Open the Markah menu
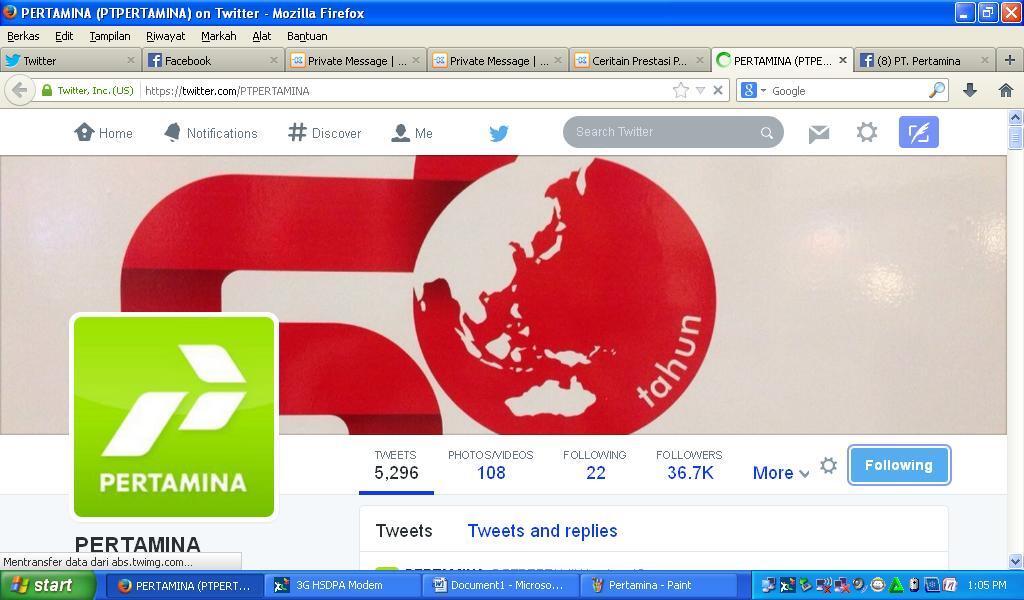The height and width of the screenshot is (600, 1024). pyautogui.click(x=219, y=36)
